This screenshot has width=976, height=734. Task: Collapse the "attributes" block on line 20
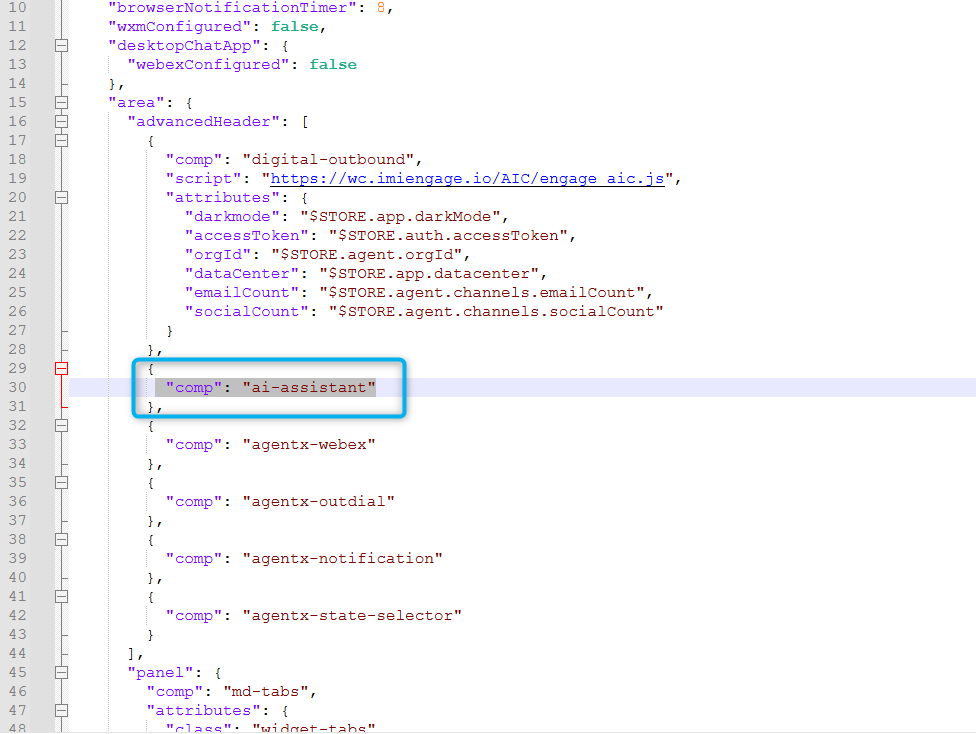pyautogui.click(x=62, y=197)
